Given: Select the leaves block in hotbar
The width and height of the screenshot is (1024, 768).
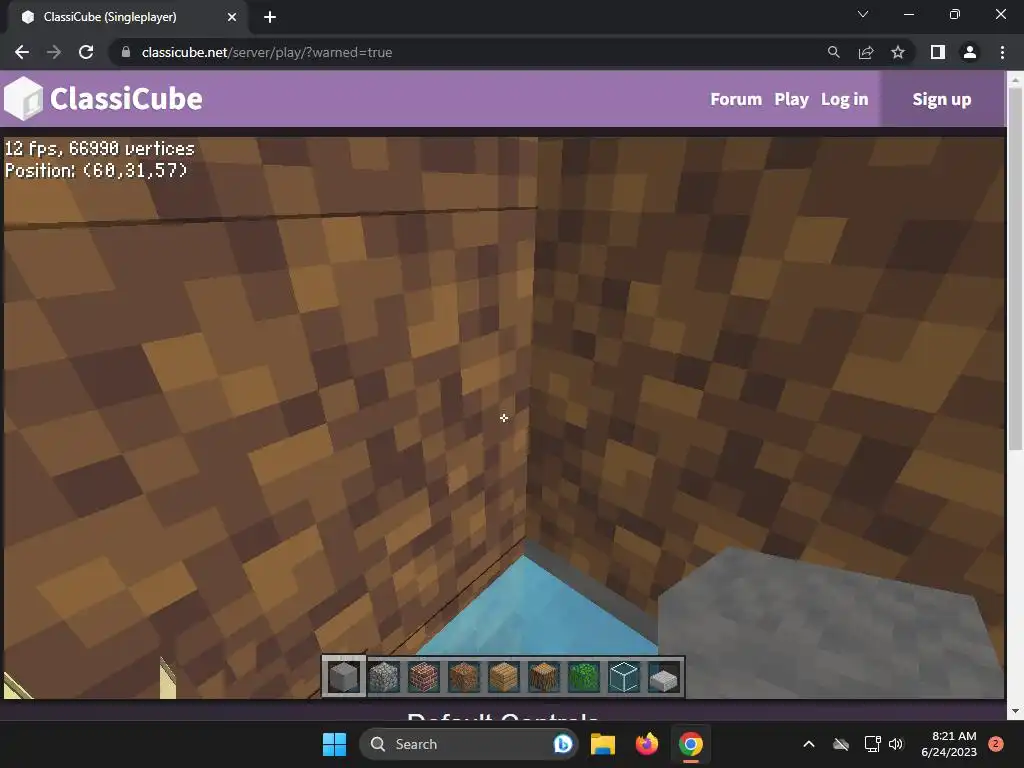Looking at the screenshot, I should [583, 677].
